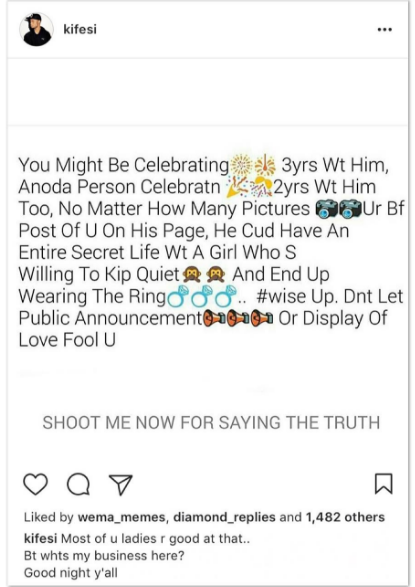Viewport: 415px width, 587px height.
Task: Open kifesi profile picture
Action: 36,30
